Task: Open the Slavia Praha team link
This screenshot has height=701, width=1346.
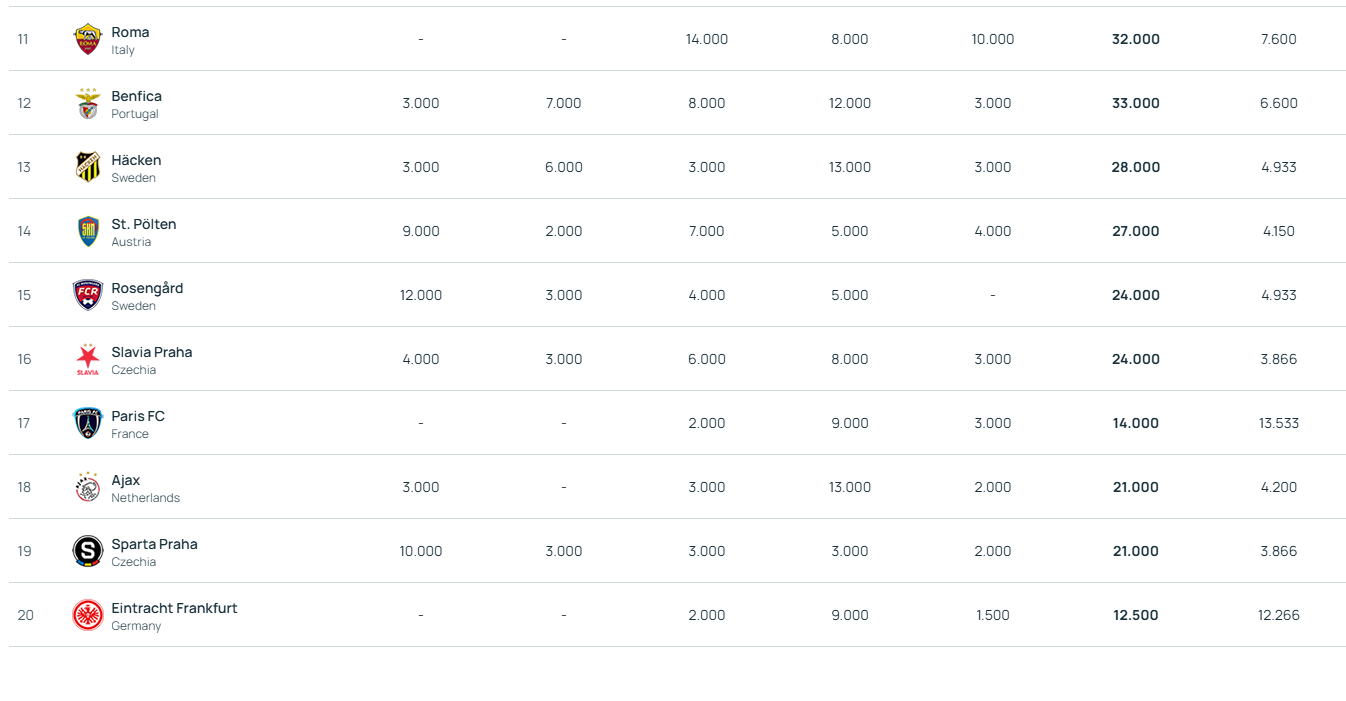Action: [x=151, y=352]
